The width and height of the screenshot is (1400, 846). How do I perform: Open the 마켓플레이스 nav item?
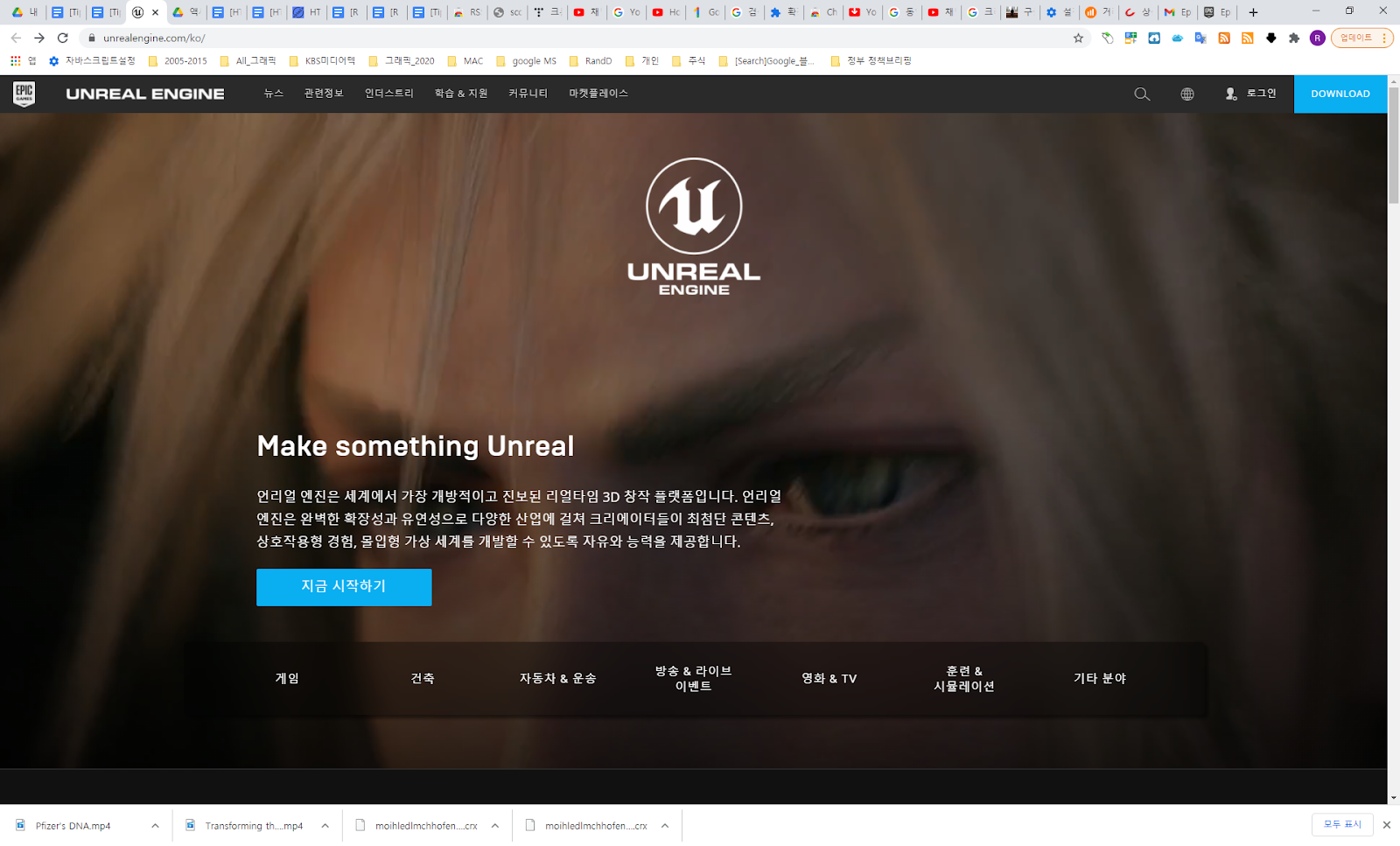598,94
